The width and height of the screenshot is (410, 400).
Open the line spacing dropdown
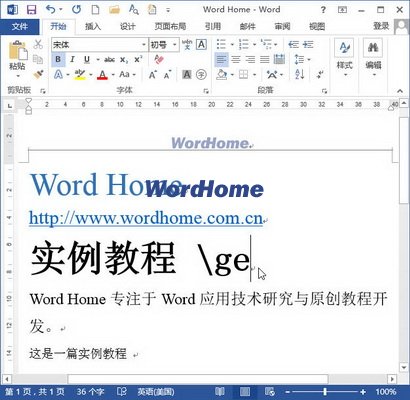tap(309, 60)
